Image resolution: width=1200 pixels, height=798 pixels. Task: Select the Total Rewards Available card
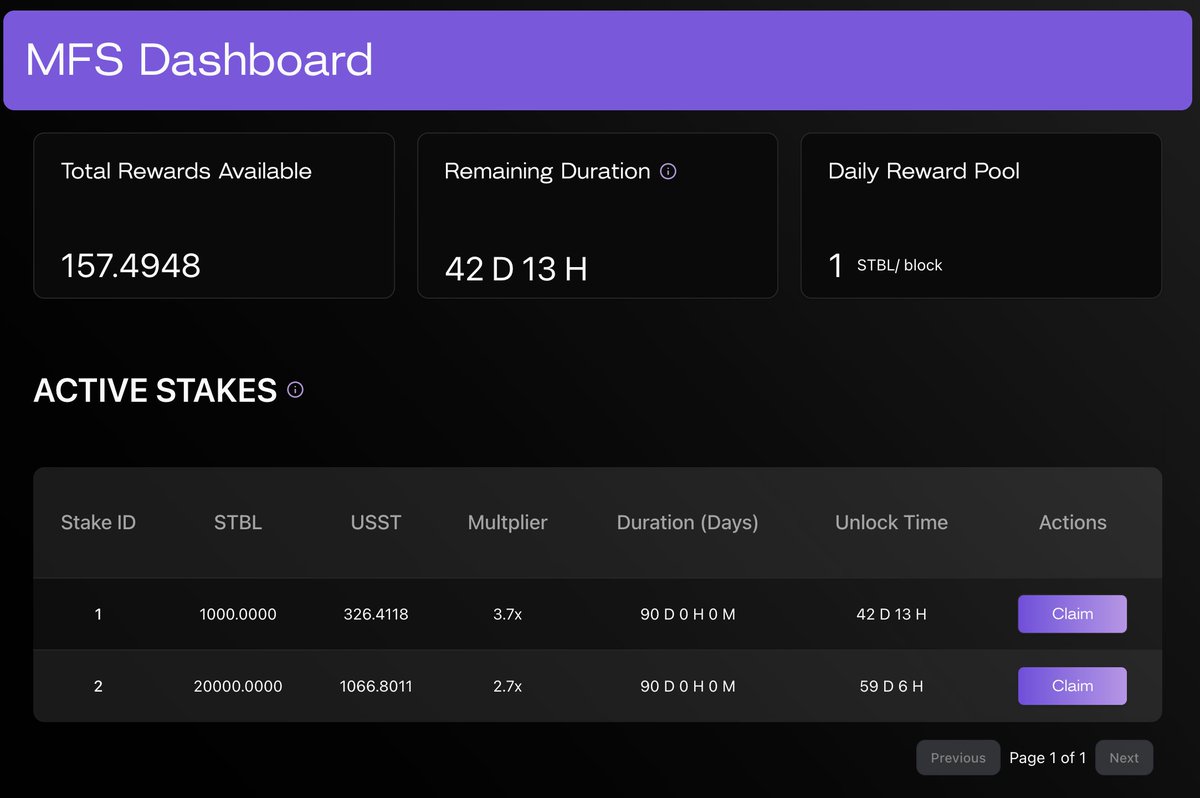pos(213,215)
